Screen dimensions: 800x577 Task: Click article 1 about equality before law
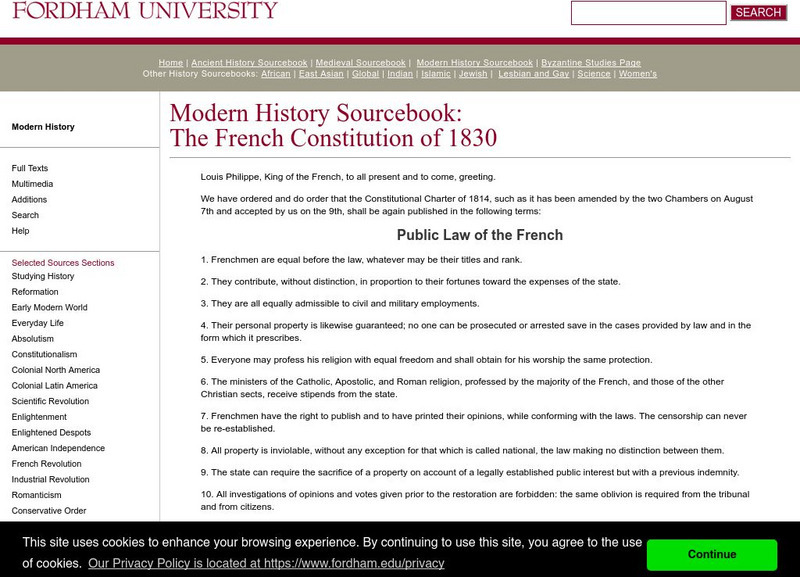pos(361,260)
